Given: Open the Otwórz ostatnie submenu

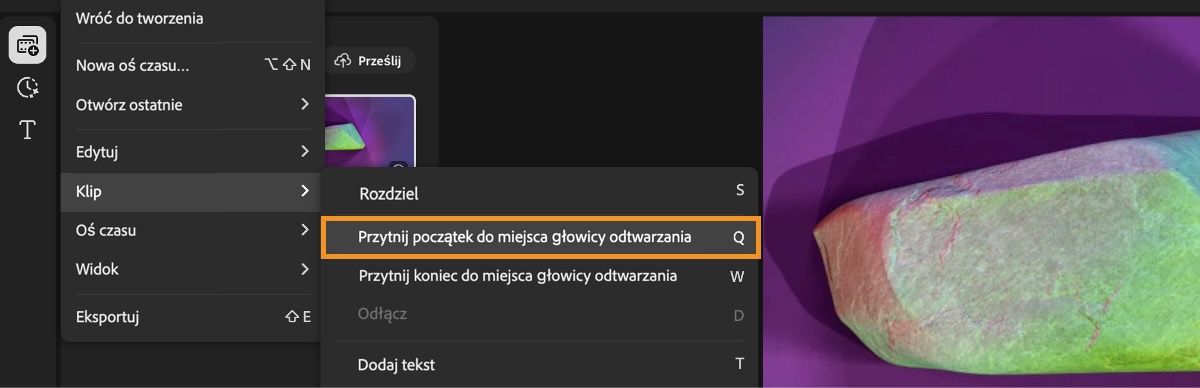Looking at the screenshot, I should (193, 104).
